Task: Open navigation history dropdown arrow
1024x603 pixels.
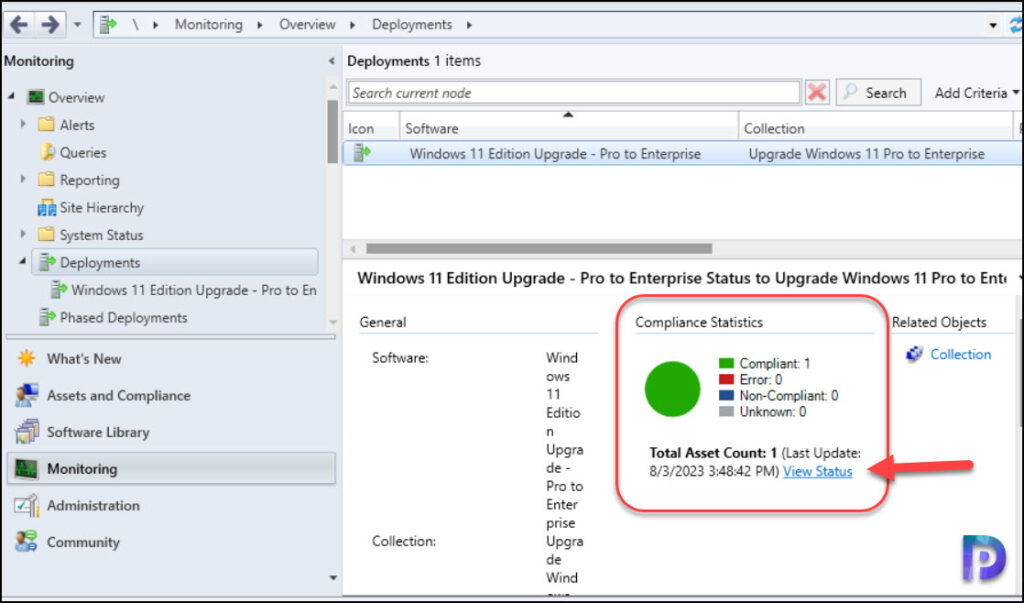Action: point(77,25)
